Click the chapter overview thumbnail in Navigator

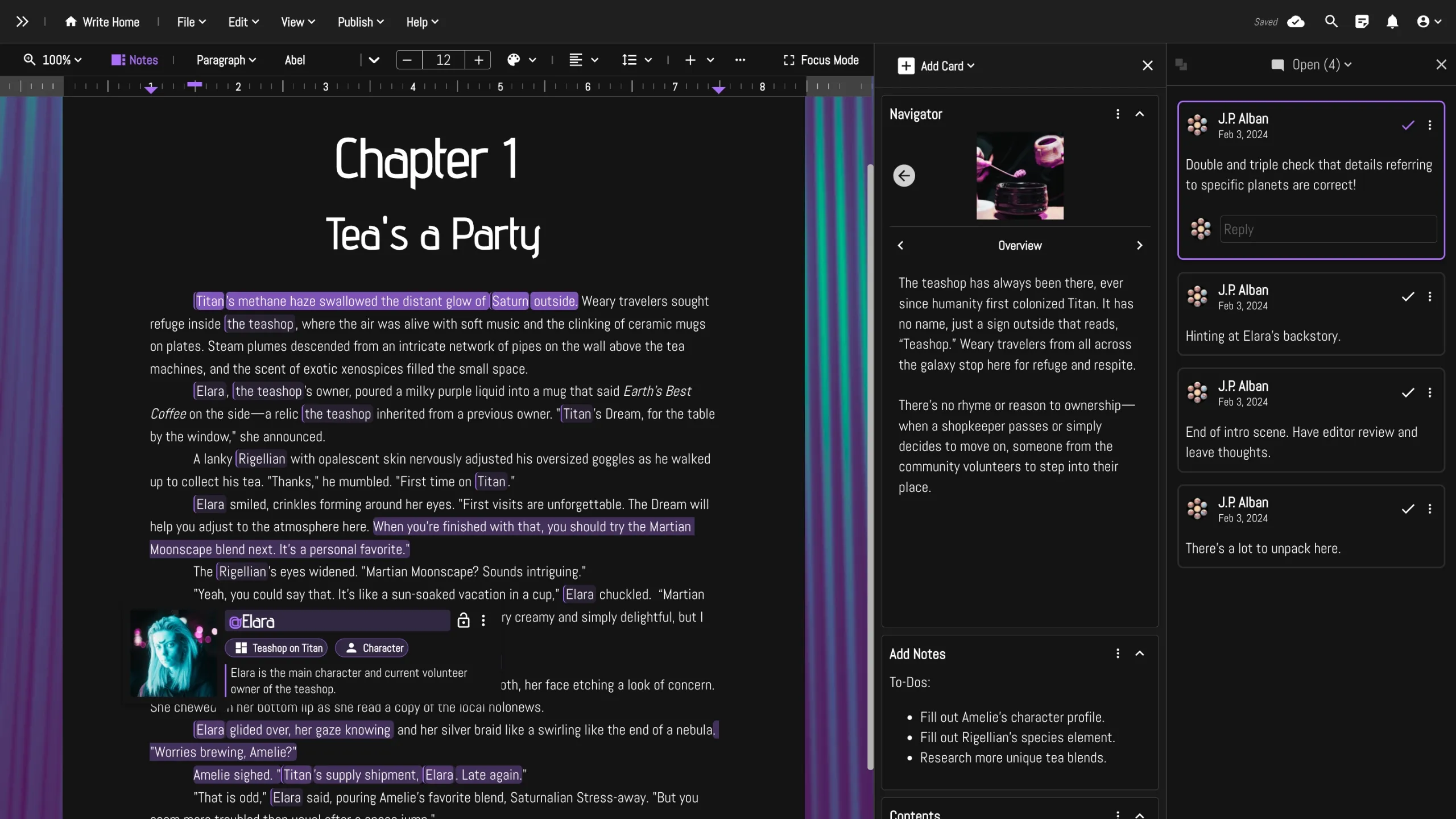(1018, 175)
